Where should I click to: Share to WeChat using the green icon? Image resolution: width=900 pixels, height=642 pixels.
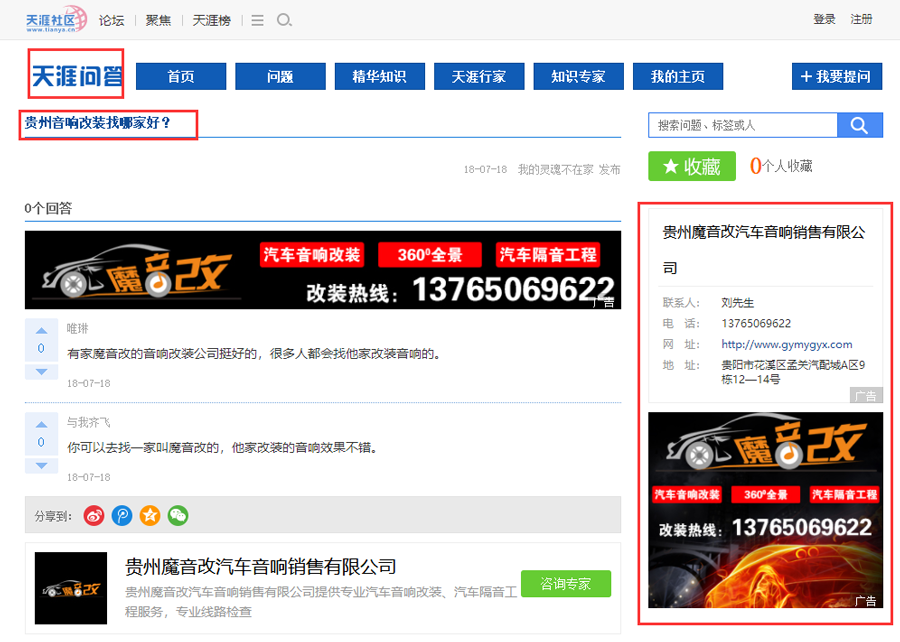178,516
